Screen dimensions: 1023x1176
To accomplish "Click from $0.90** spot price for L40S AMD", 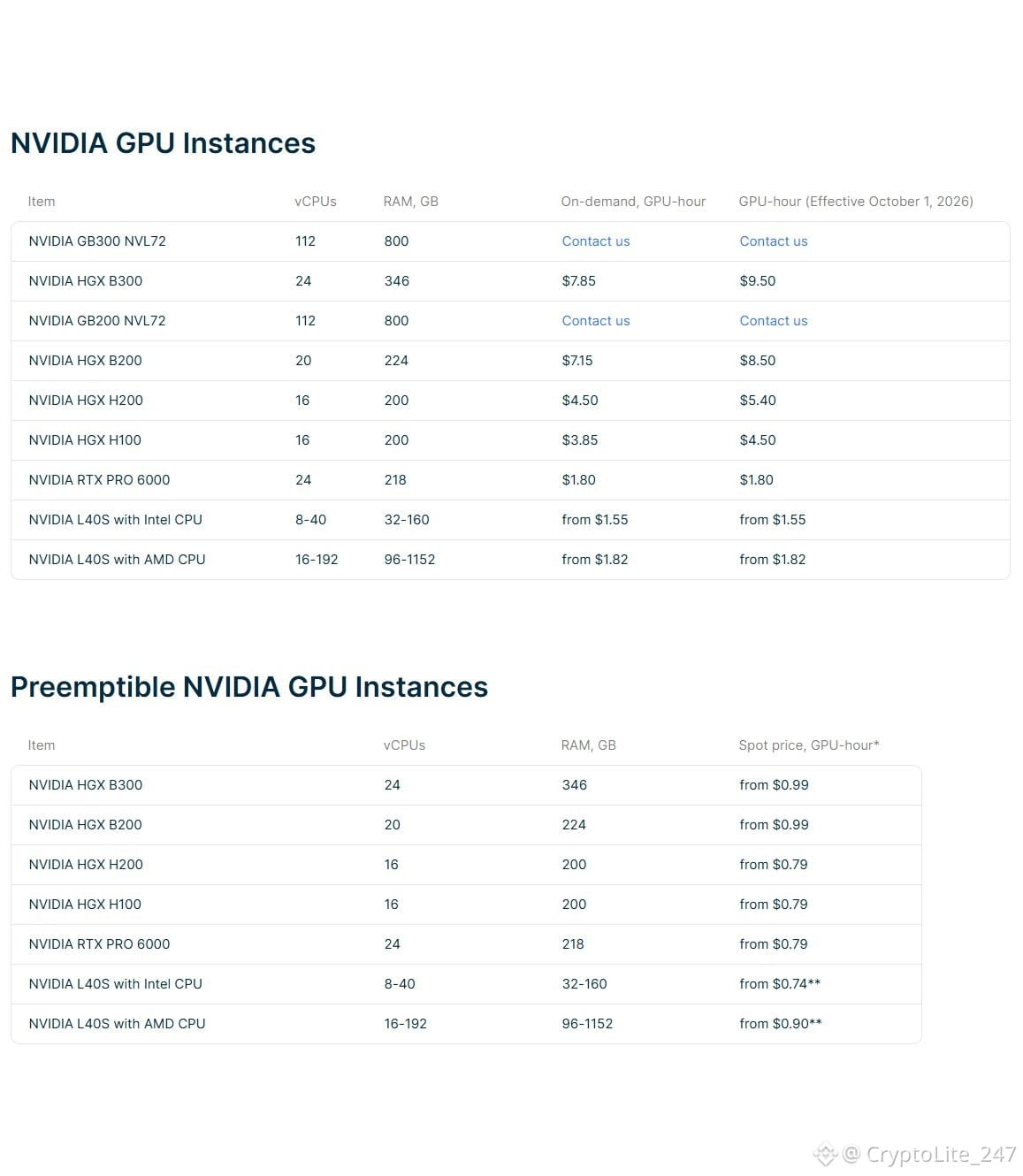I will 781,1024.
